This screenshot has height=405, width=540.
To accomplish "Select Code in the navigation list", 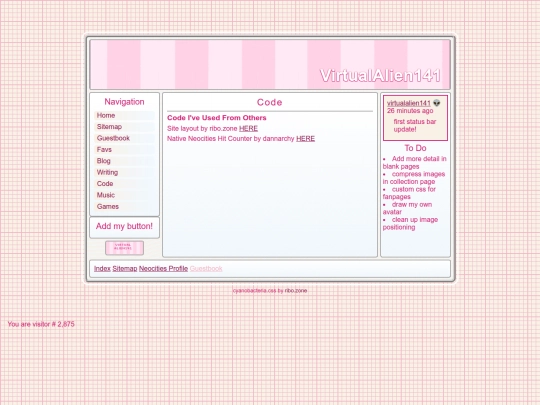I will point(124,184).
